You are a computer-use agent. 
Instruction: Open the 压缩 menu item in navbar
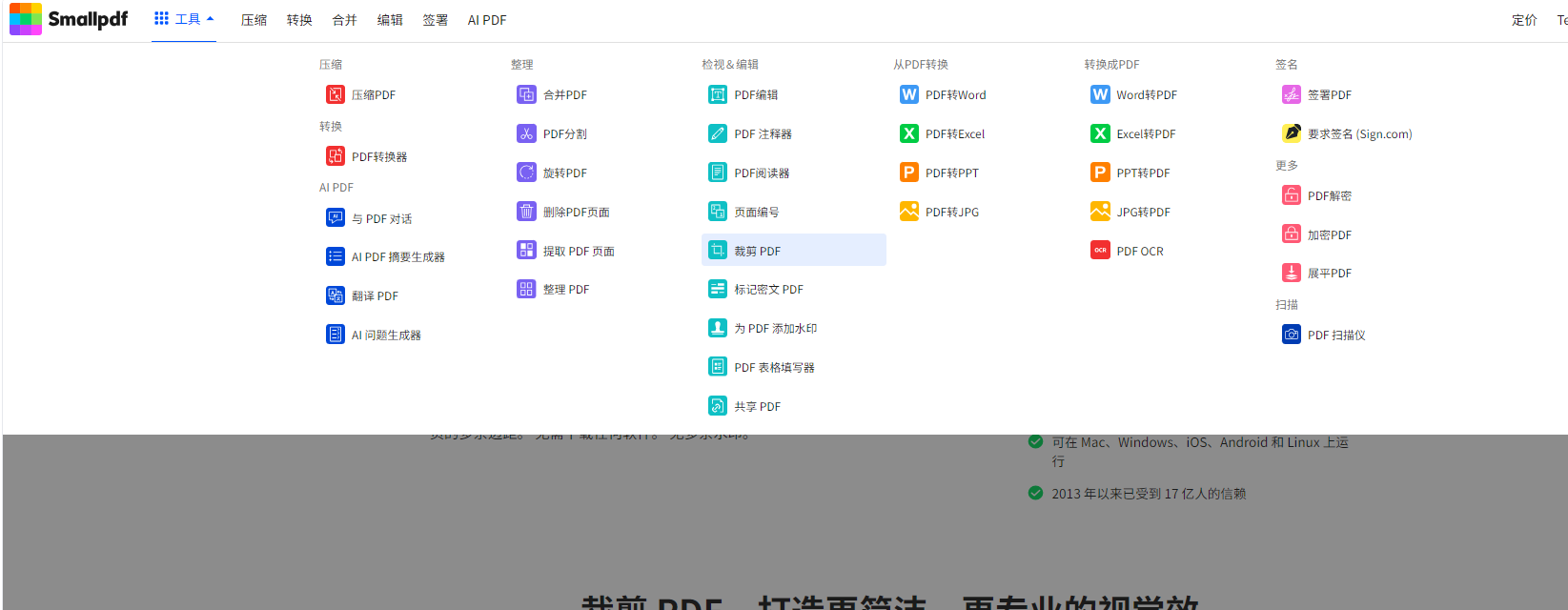coord(254,20)
